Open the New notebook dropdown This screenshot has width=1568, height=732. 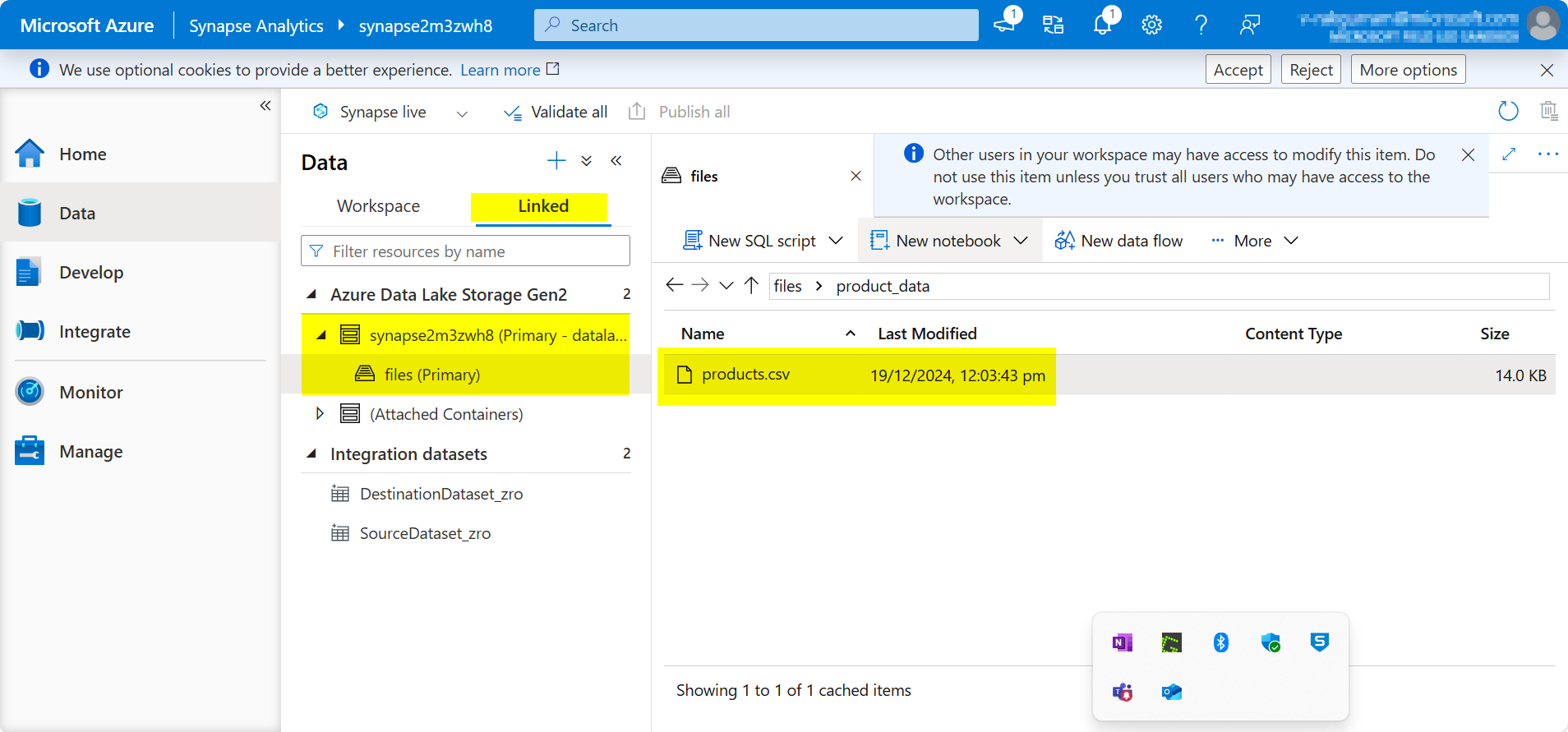coord(1021,240)
